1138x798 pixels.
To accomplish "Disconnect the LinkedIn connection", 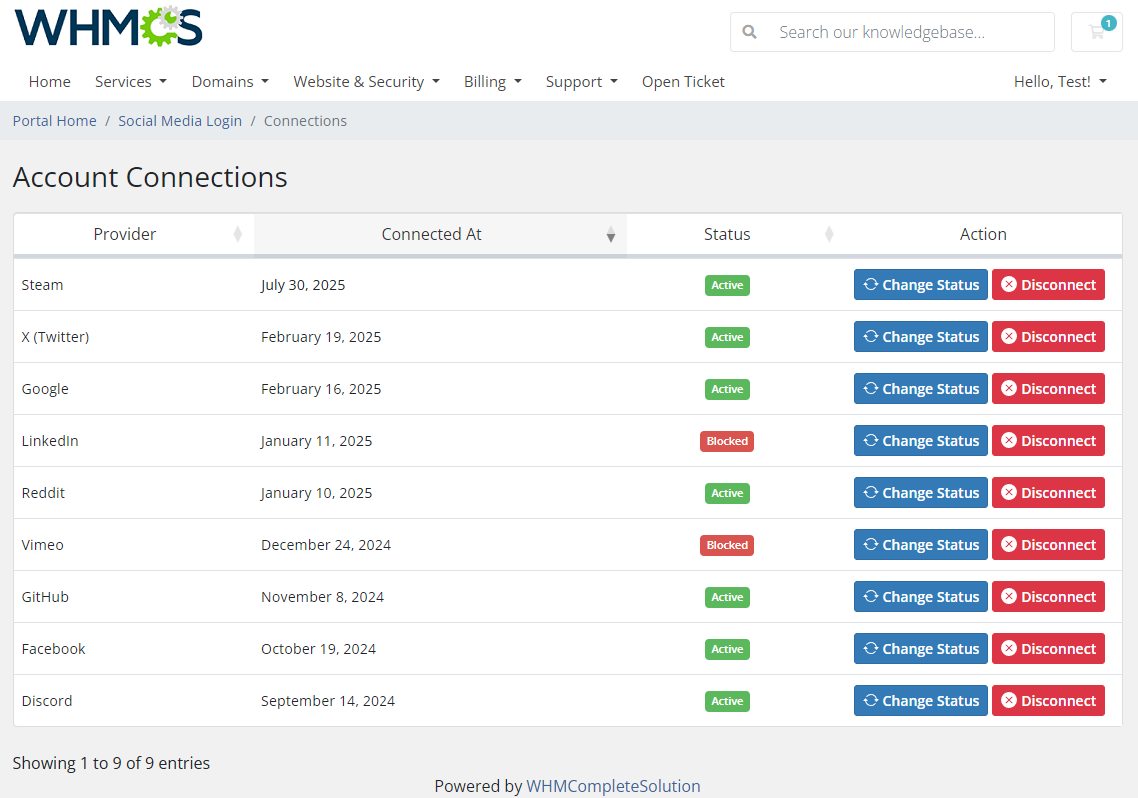I will (x=1048, y=440).
